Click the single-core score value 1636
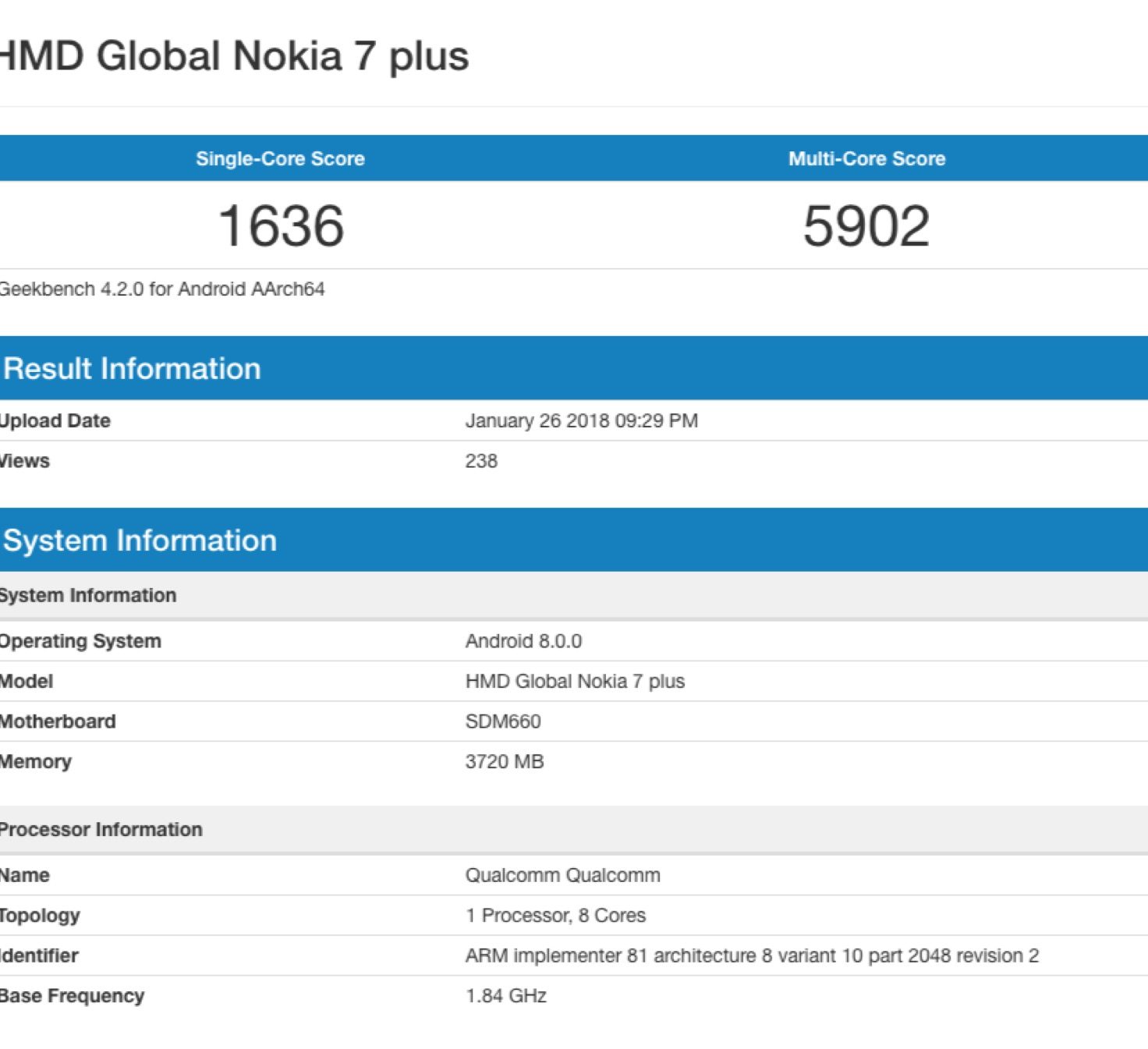Image resolution: width=1148 pixels, height=1049 pixels. (281, 226)
